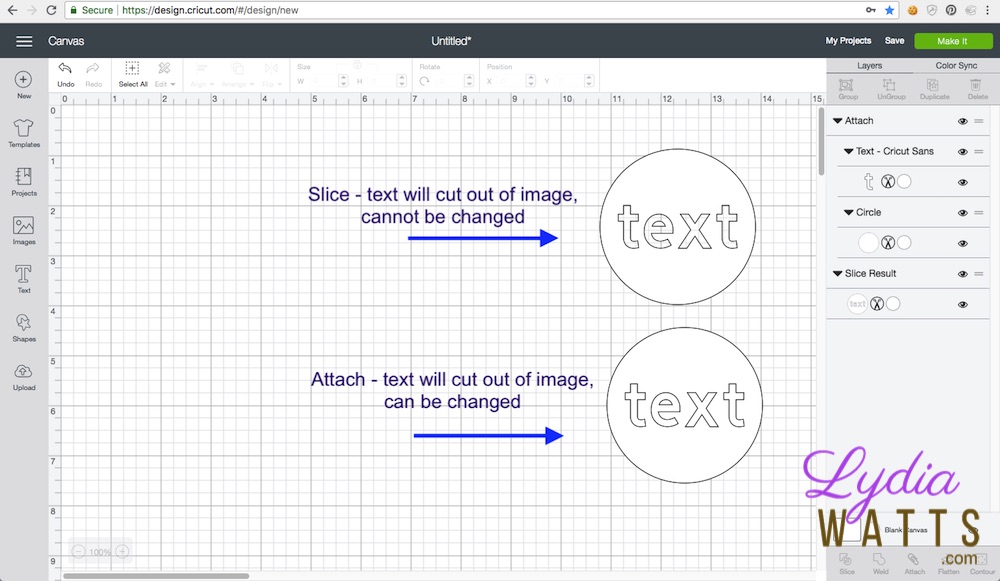The image size is (1000, 581).
Task: Select the lower attached text circle
Action: pyautogui.click(x=684, y=406)
